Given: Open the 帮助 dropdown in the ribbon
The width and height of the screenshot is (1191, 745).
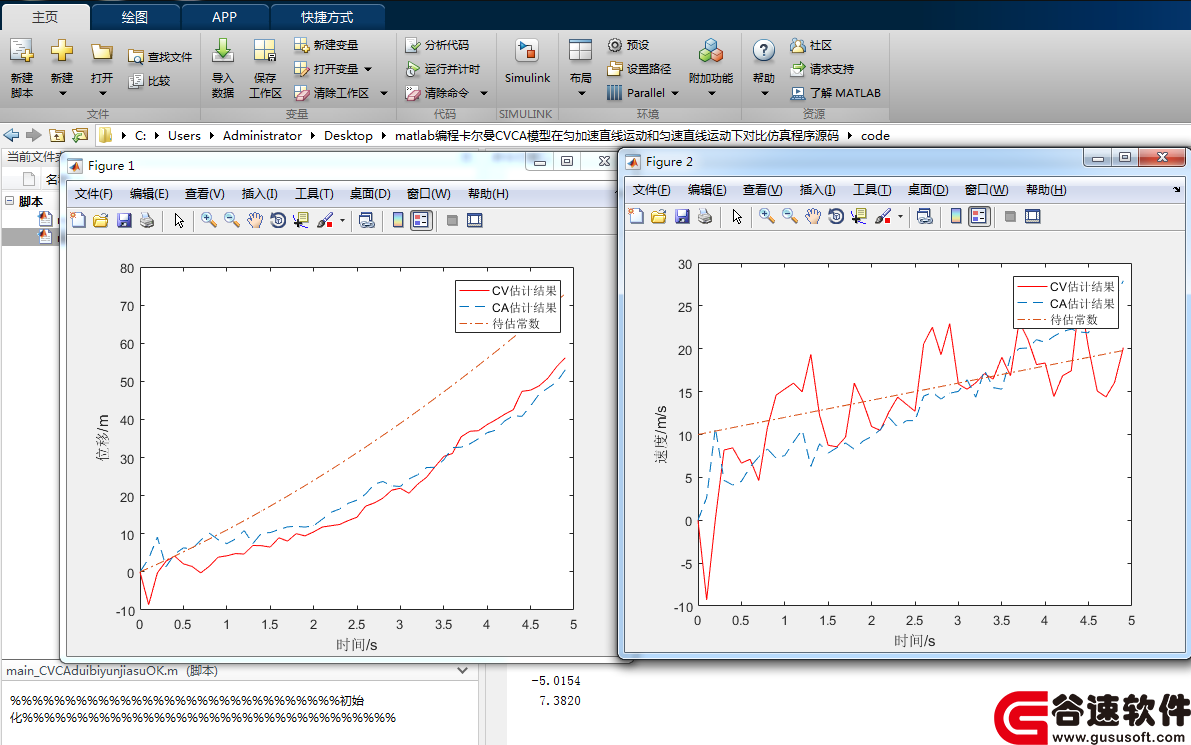Looking at the screenshot, I should 764,94.
